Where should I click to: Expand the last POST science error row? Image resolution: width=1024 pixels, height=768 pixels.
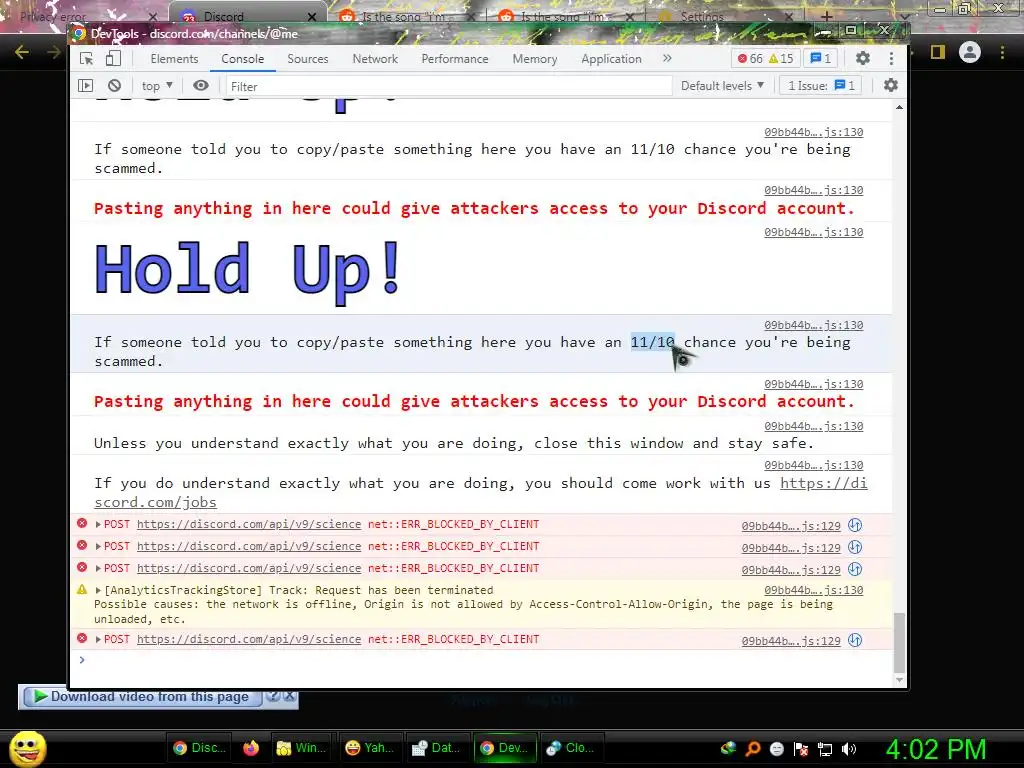tap(98, 639)
